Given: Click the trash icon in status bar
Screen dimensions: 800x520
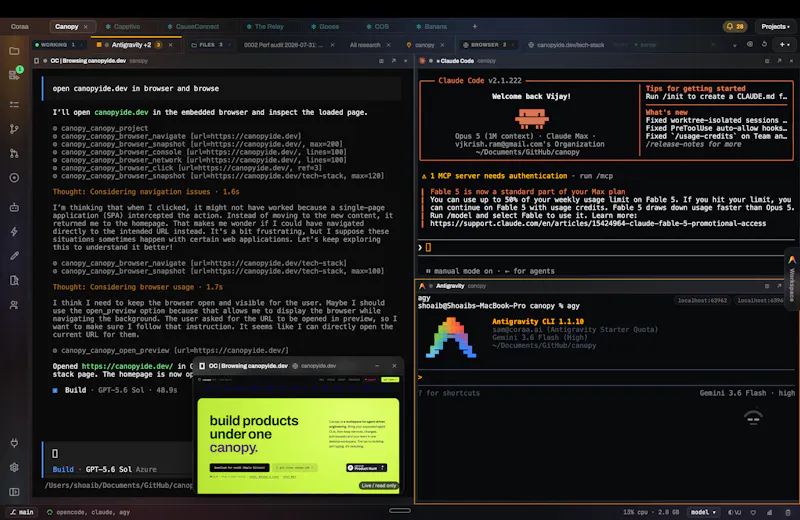Looking at the screenshot, I should coord(788,512).
